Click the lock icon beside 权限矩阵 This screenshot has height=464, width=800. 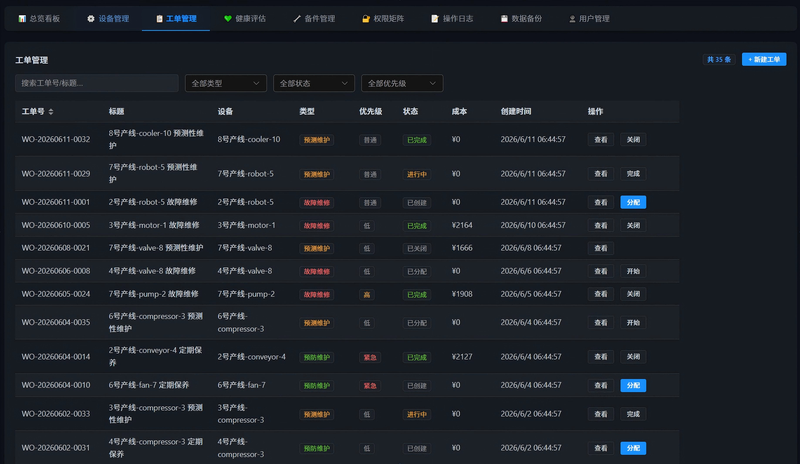point(366,19)
